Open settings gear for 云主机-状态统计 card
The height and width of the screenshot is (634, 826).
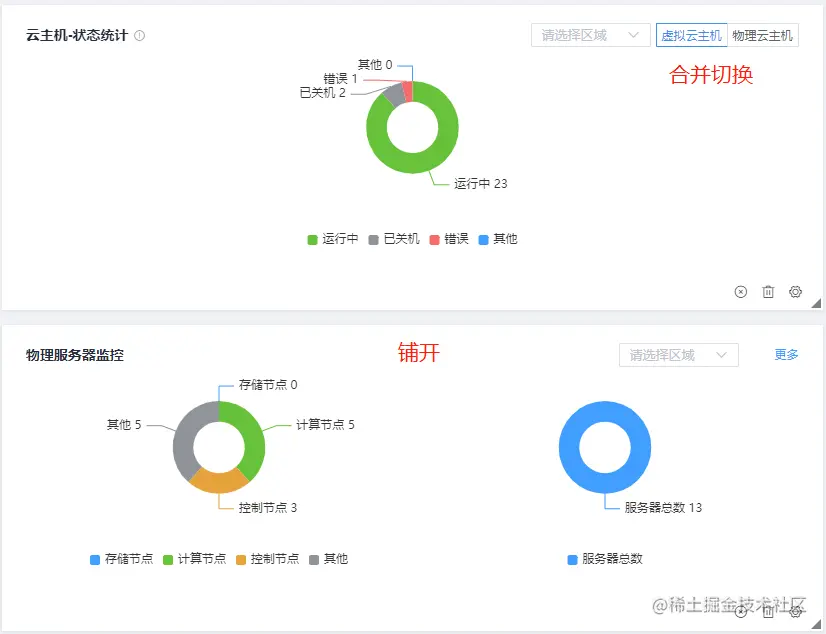tap(795, 292)
